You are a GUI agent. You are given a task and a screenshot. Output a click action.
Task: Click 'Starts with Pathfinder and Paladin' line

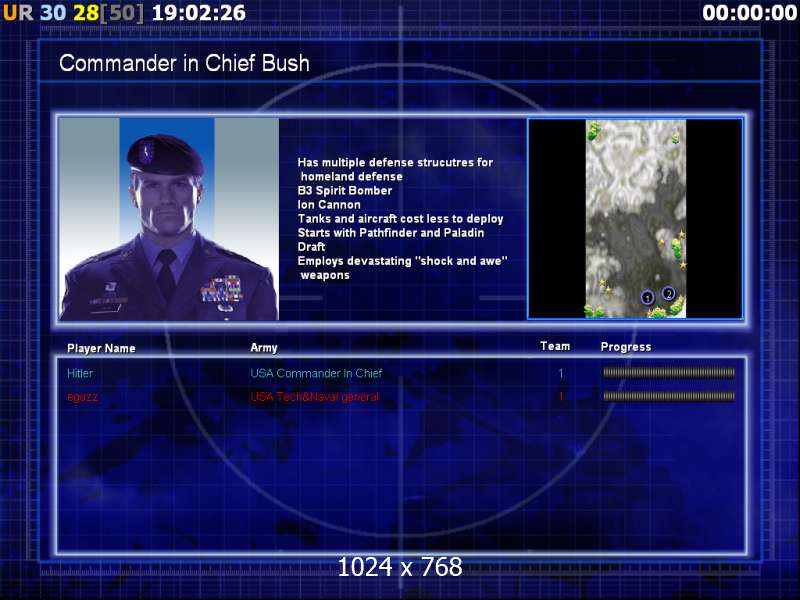391,233
